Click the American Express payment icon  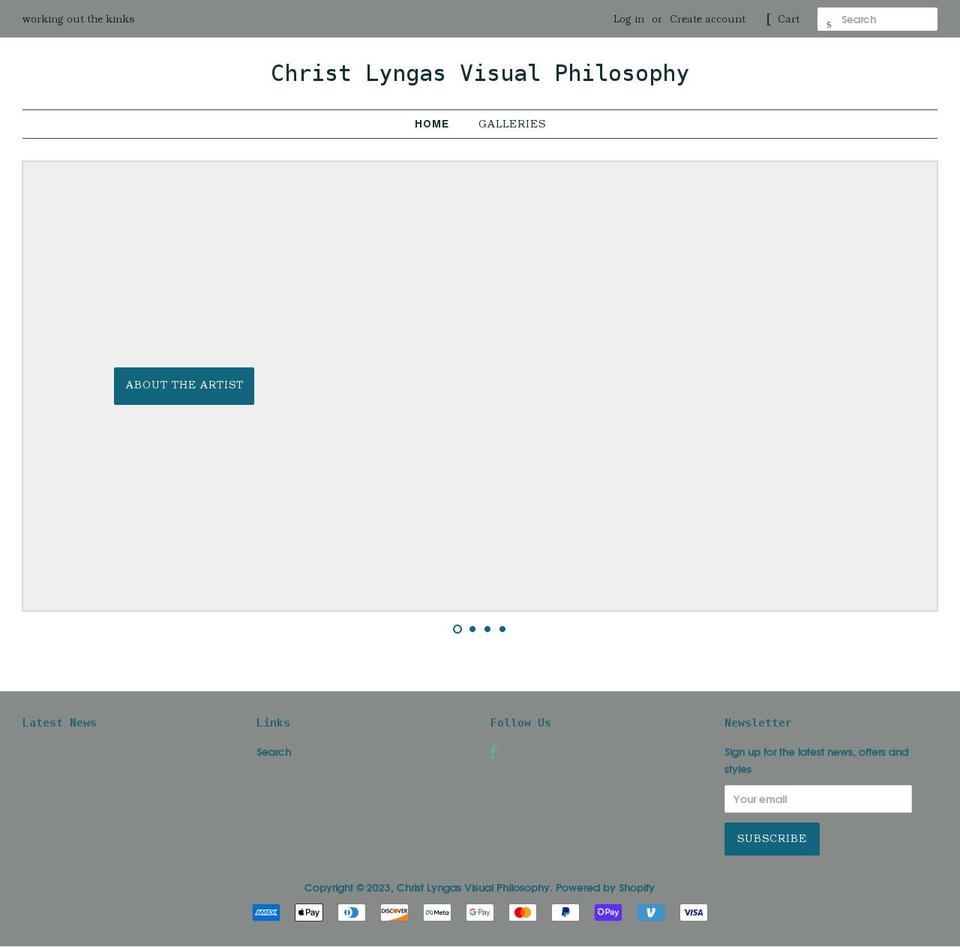click(x=266, y=912)
